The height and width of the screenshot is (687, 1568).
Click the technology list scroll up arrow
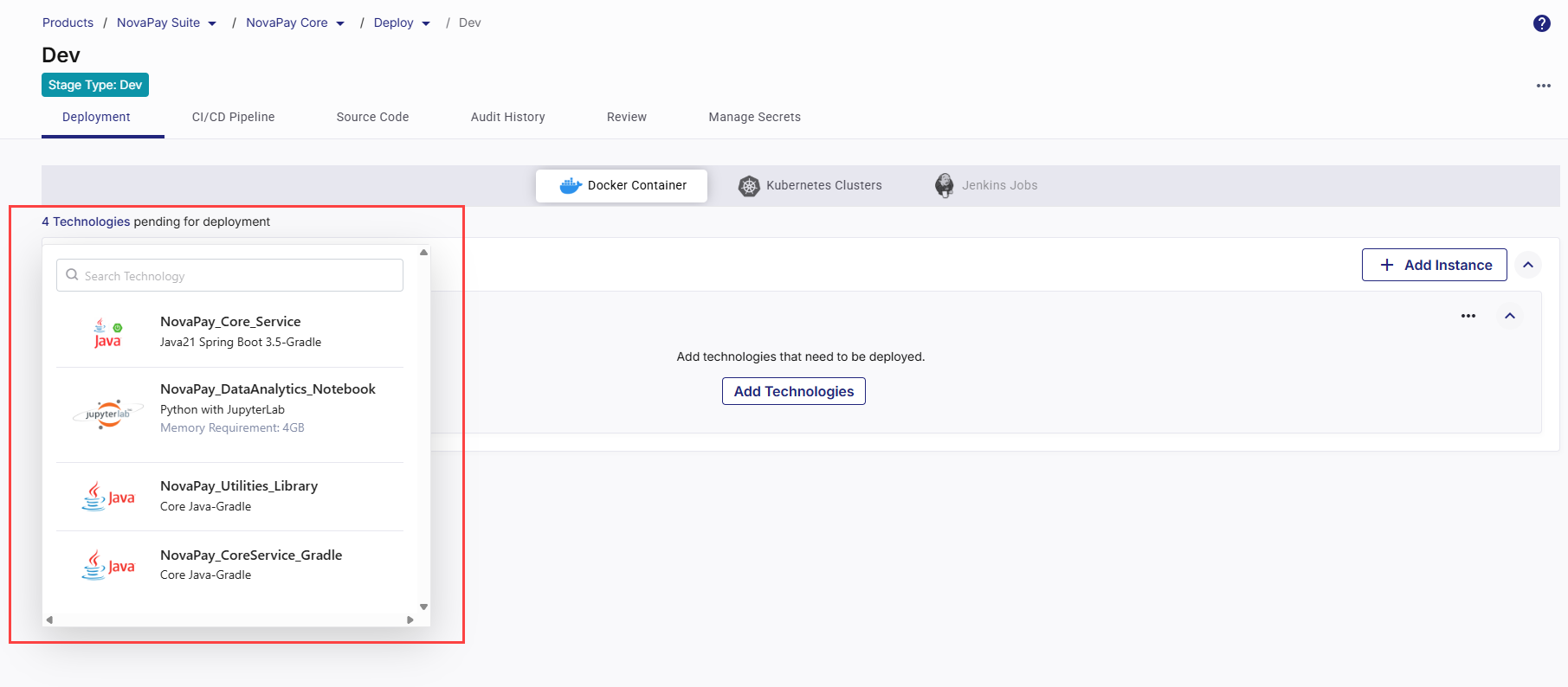coord(423,253)
